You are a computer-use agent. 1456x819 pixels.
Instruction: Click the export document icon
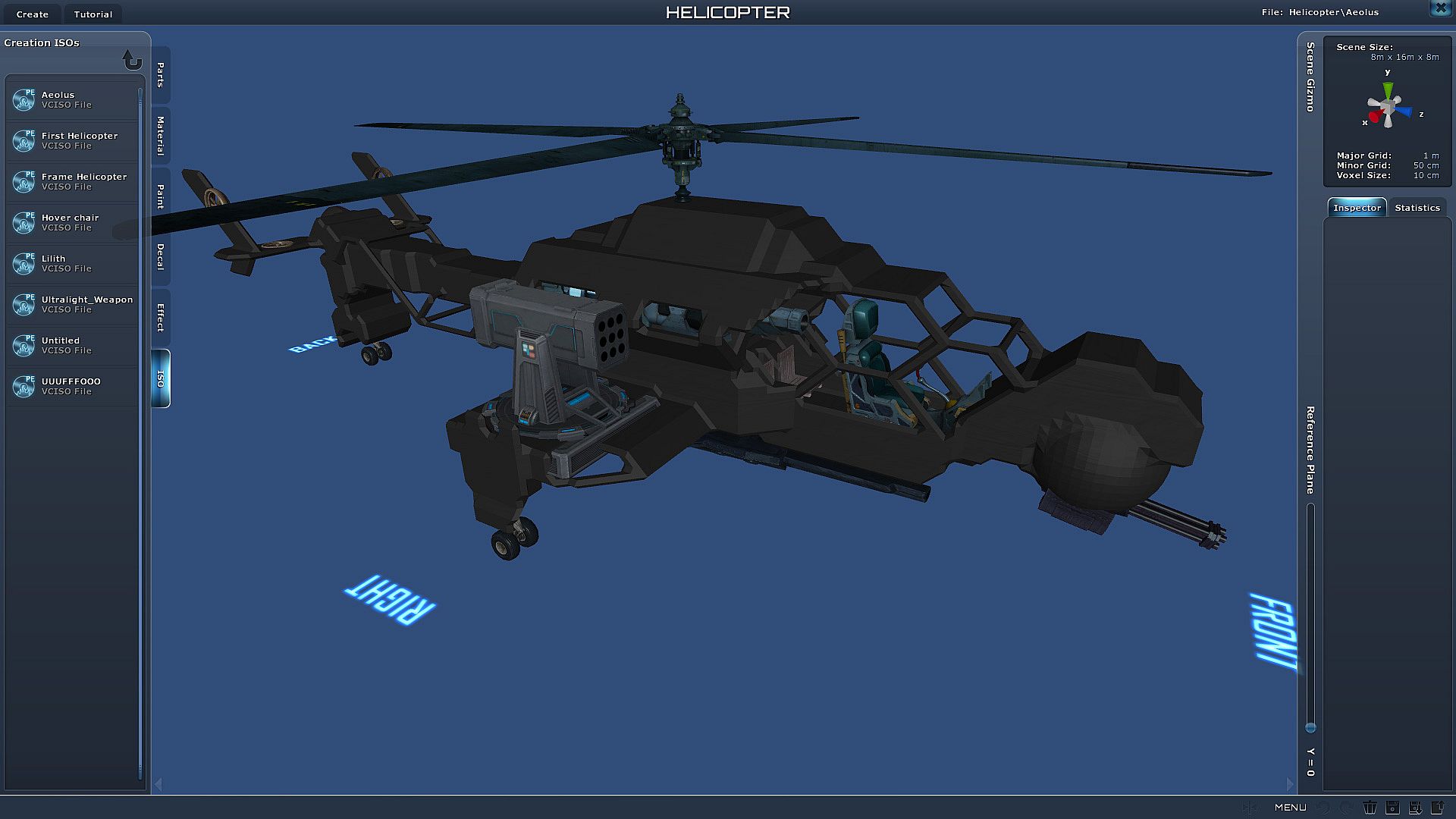1438,808
